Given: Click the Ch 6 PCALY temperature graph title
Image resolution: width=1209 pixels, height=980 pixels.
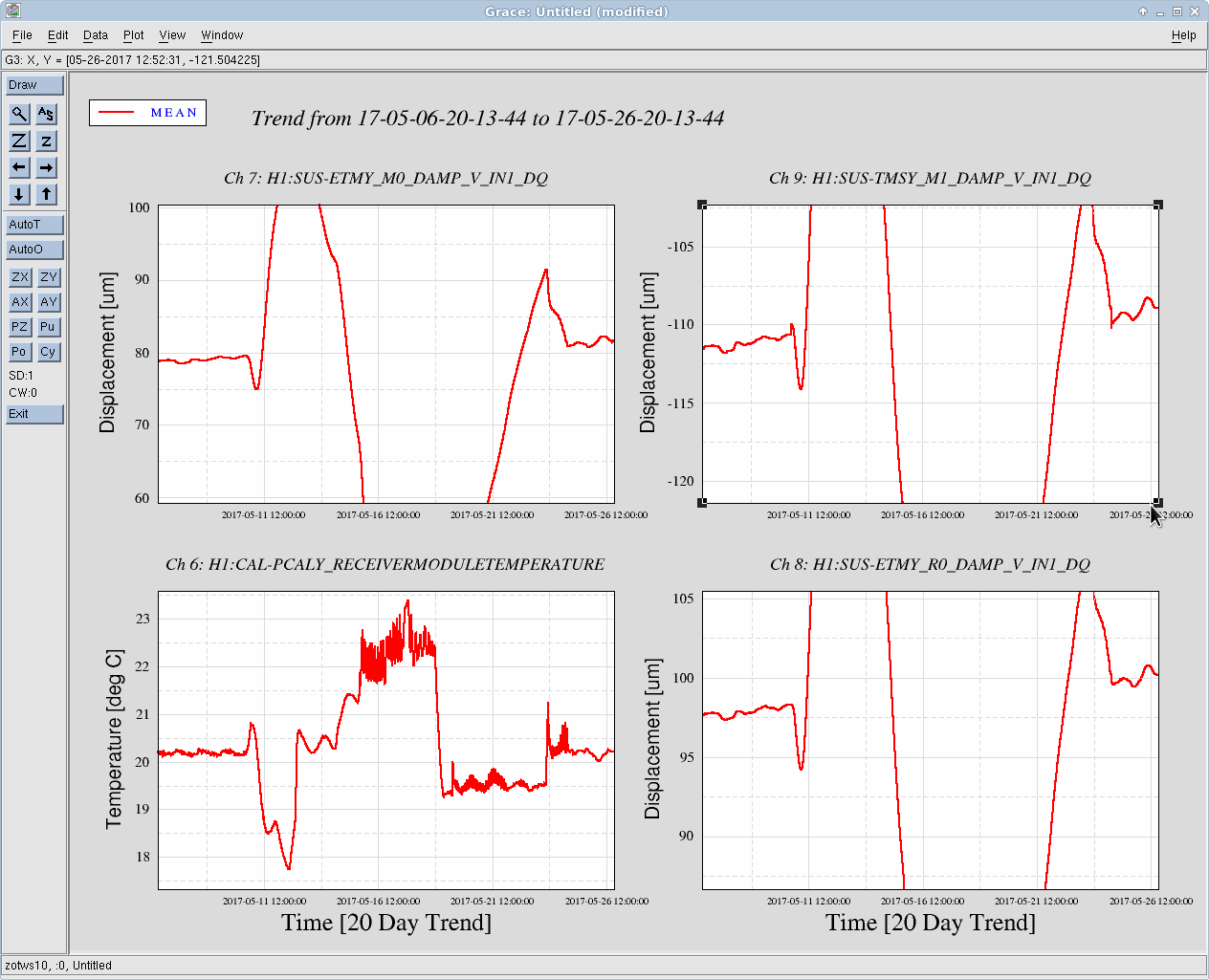Looking at the screenshot, I should [385, 564].
